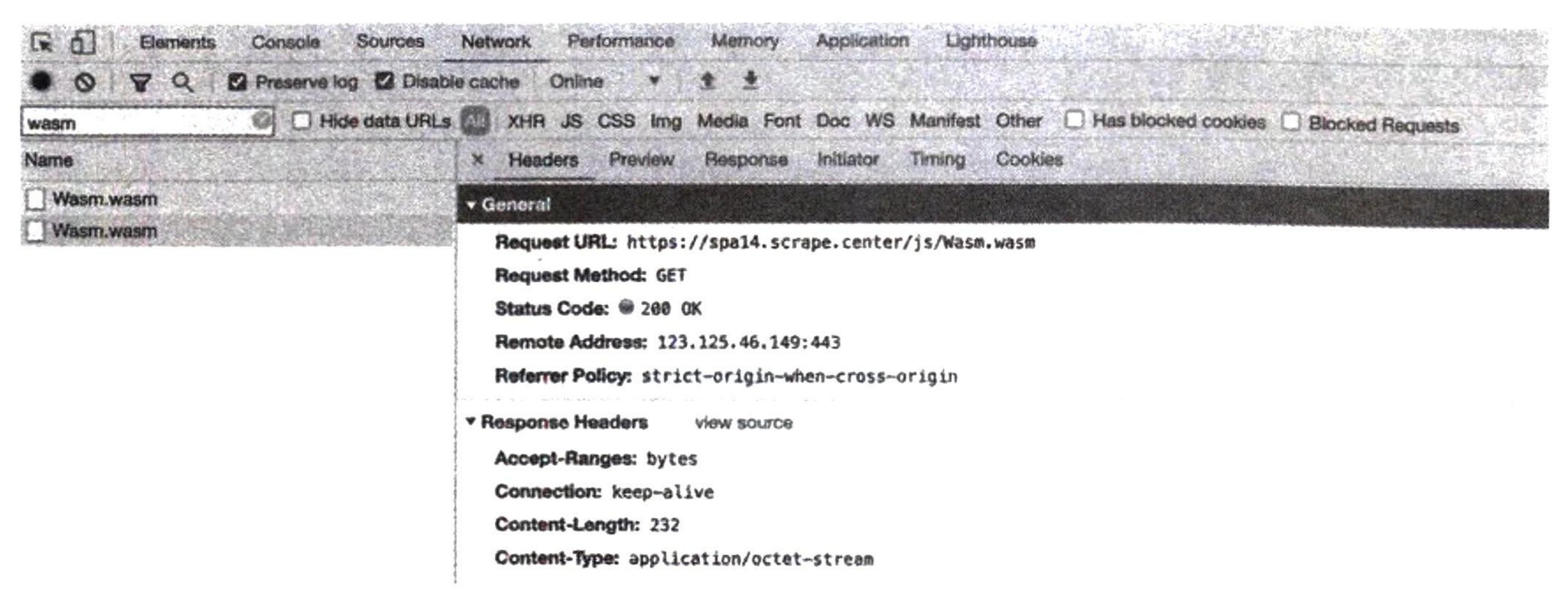The height and width of the screenshot is (606, 1568).
Task: Toggle the device toolbar icon
Action: click(82, 43)
